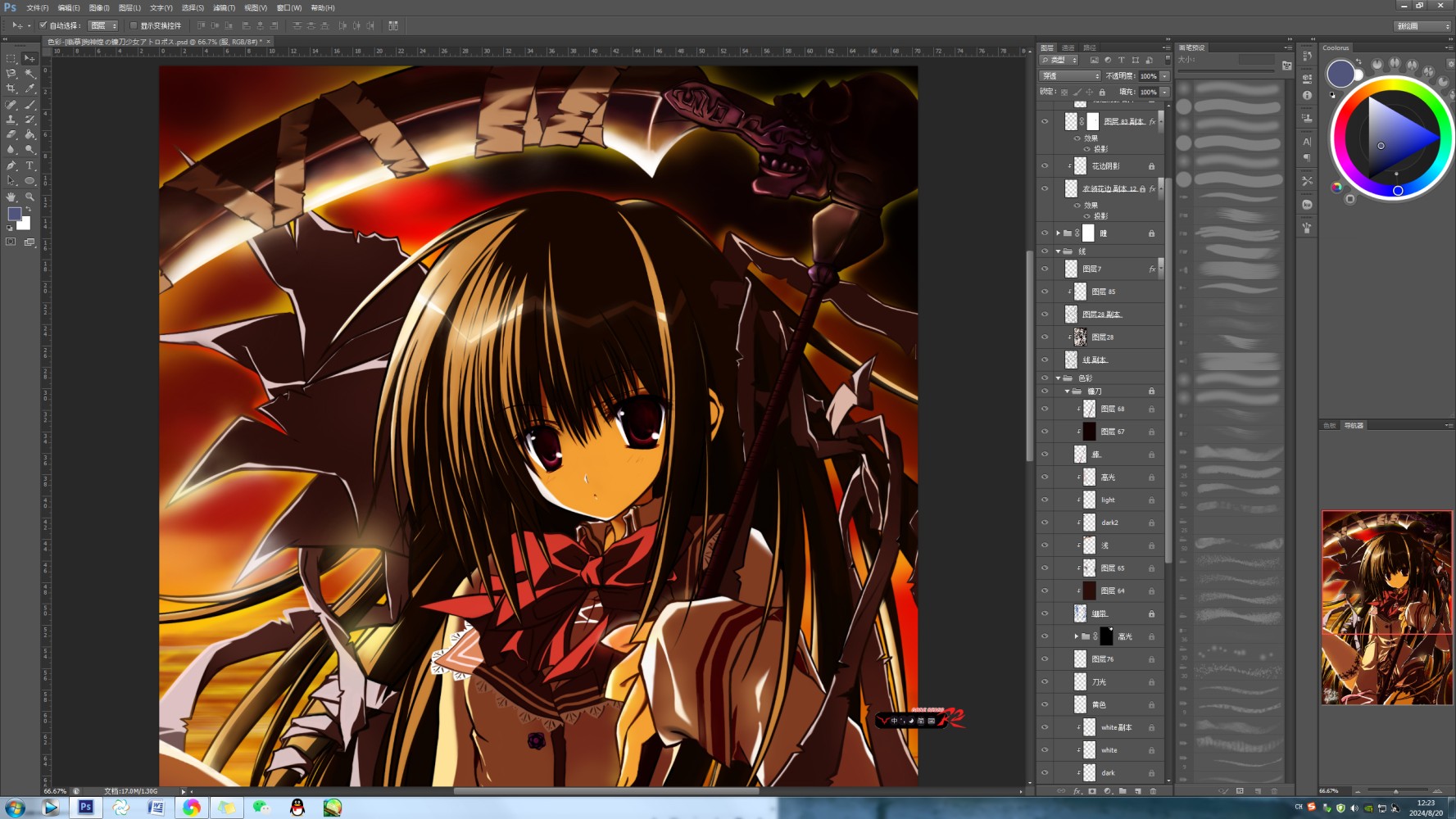Select the Rectangular Marquee tool
Image resolution: width=1456 pixels, height=819 pixels.
point(11,58)
